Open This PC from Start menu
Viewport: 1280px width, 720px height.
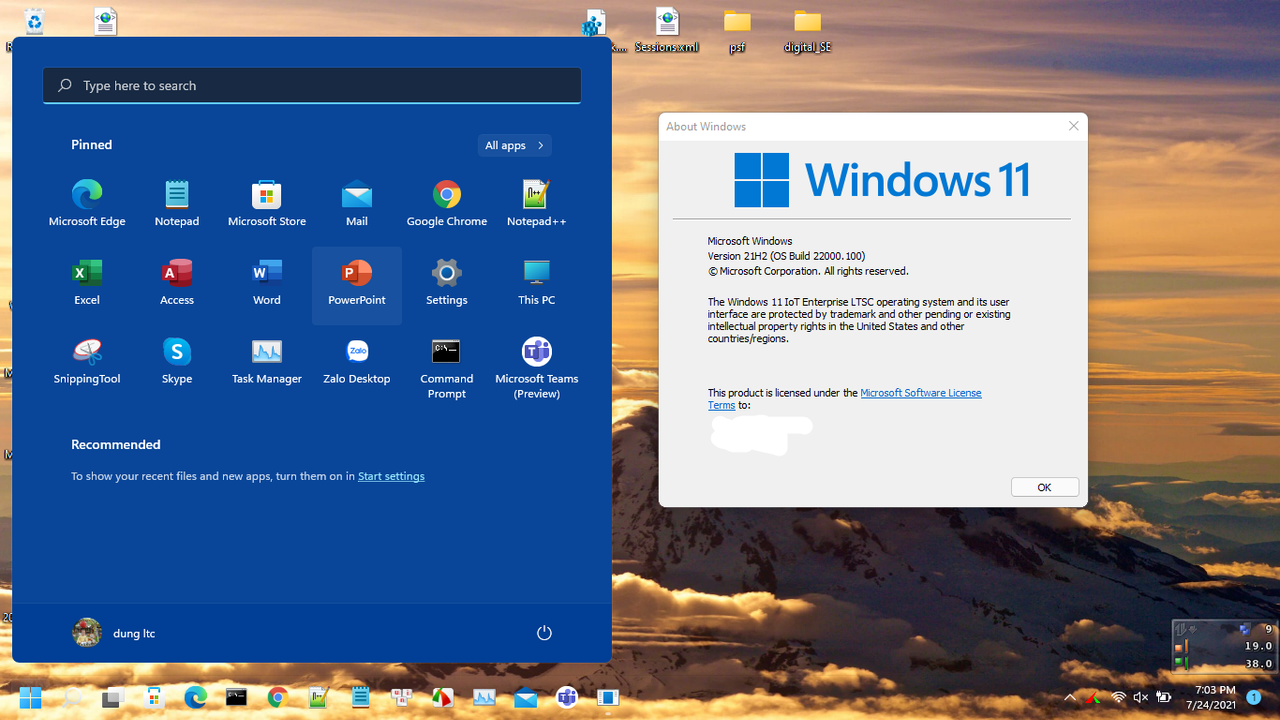(x=537, y=283)
